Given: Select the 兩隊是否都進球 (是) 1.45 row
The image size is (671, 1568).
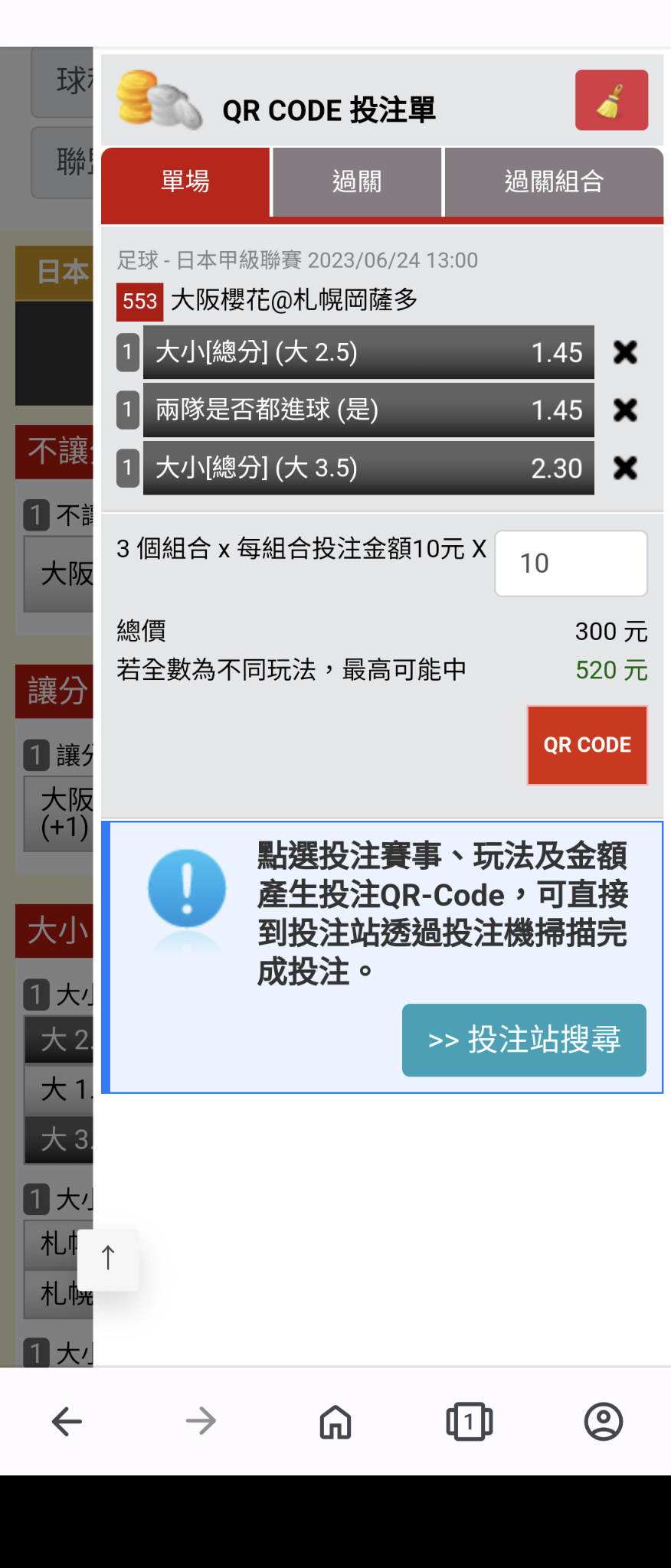Looking at the screenshot, I should click(x=368, y=410).
